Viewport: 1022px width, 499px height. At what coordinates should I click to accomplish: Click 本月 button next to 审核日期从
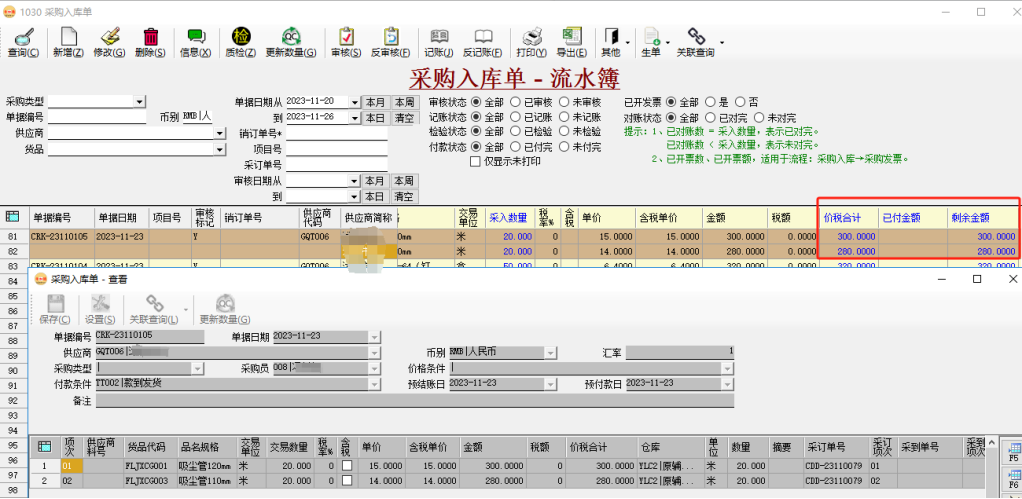point(375,180)
